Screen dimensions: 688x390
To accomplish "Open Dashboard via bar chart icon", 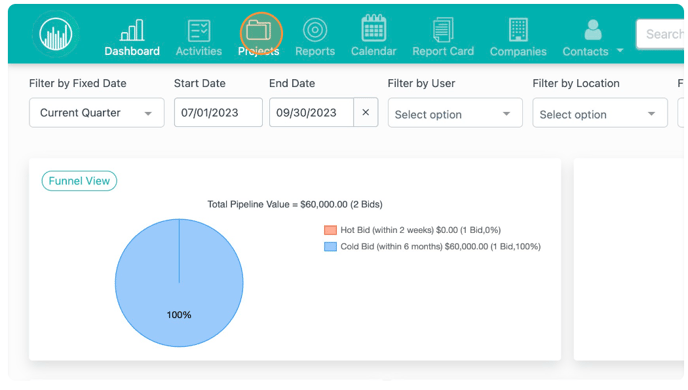I will click(x=132, y=30).
